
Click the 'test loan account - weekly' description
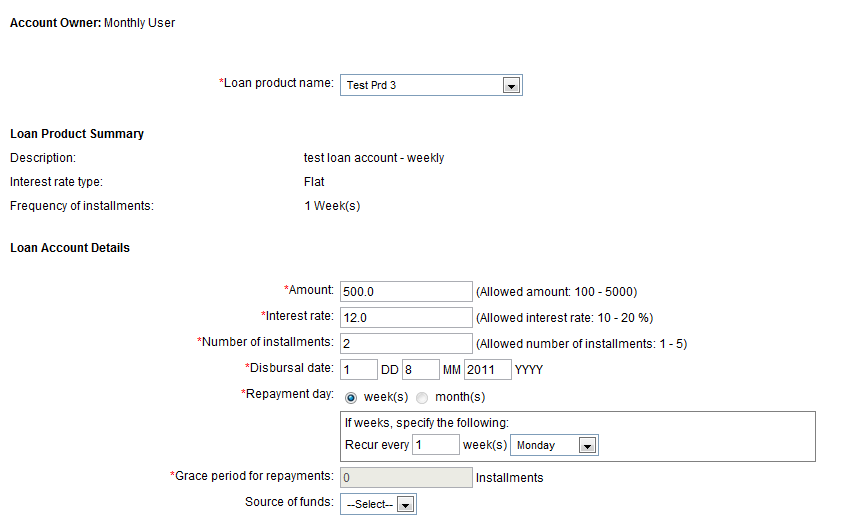(x=374, y=158)
